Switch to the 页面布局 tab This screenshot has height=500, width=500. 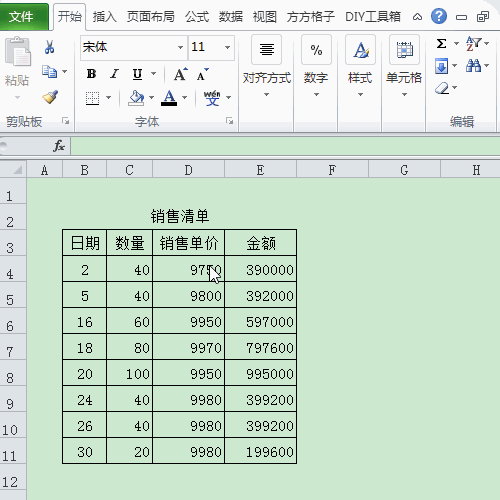(x=151, y=17)
